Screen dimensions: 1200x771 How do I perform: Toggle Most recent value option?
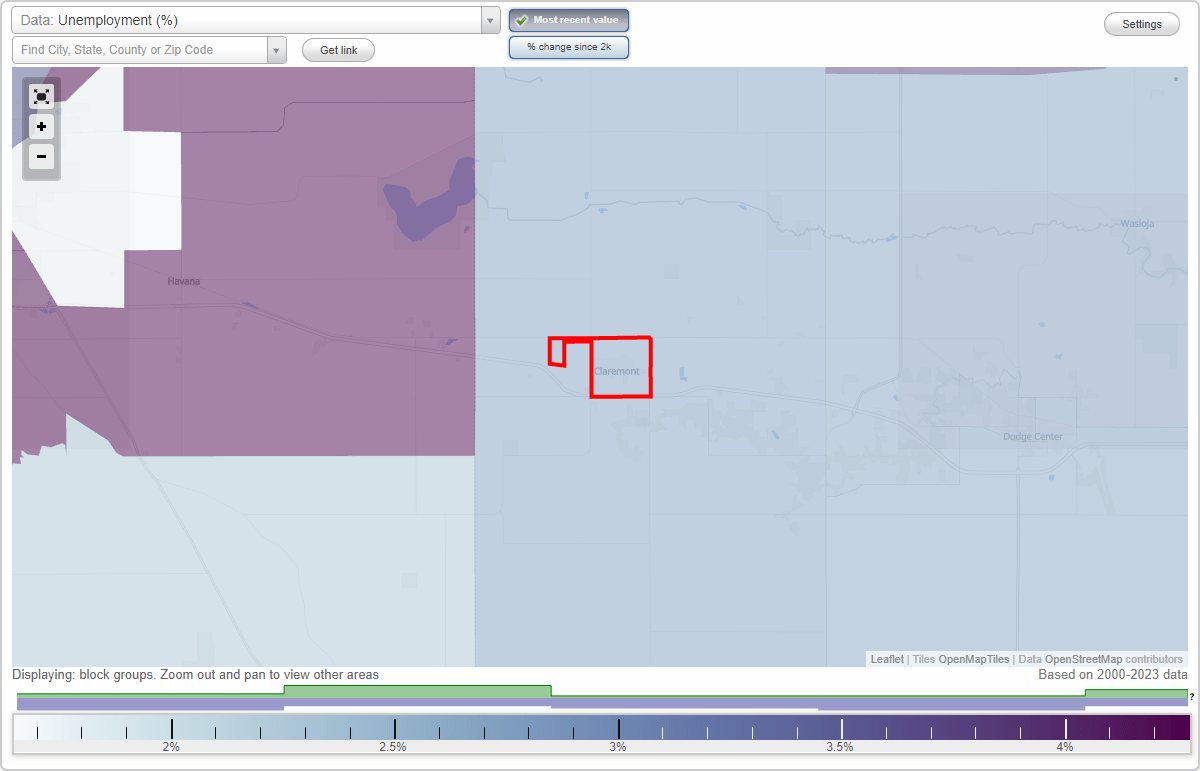tap(569, 20)
